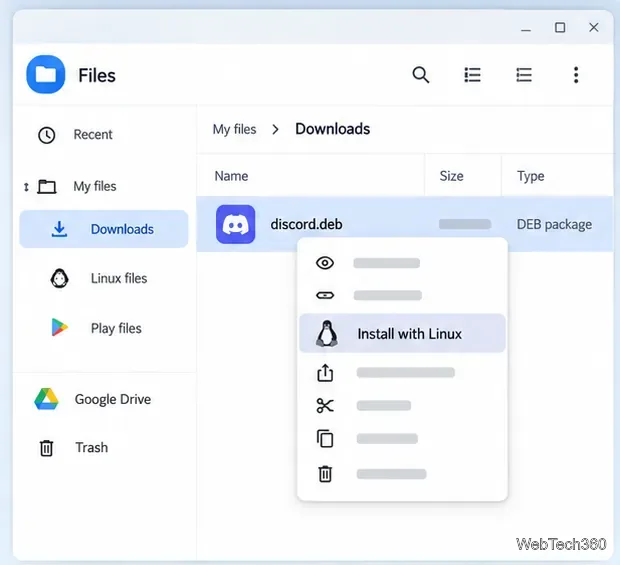Switch view using first list-view icon
620x565 pixels.
point(472,75)
